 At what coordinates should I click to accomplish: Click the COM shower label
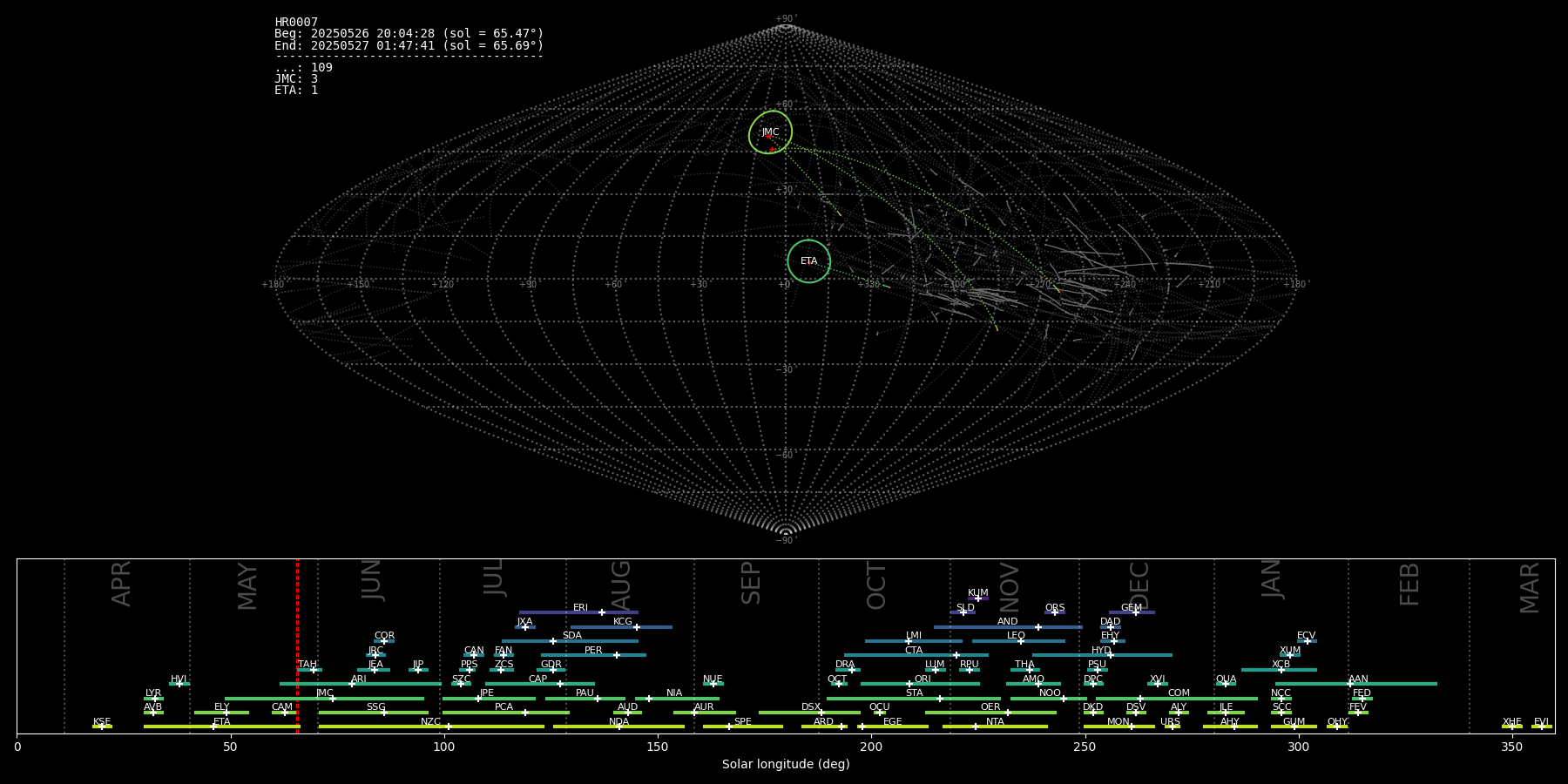pos(1179,693)
